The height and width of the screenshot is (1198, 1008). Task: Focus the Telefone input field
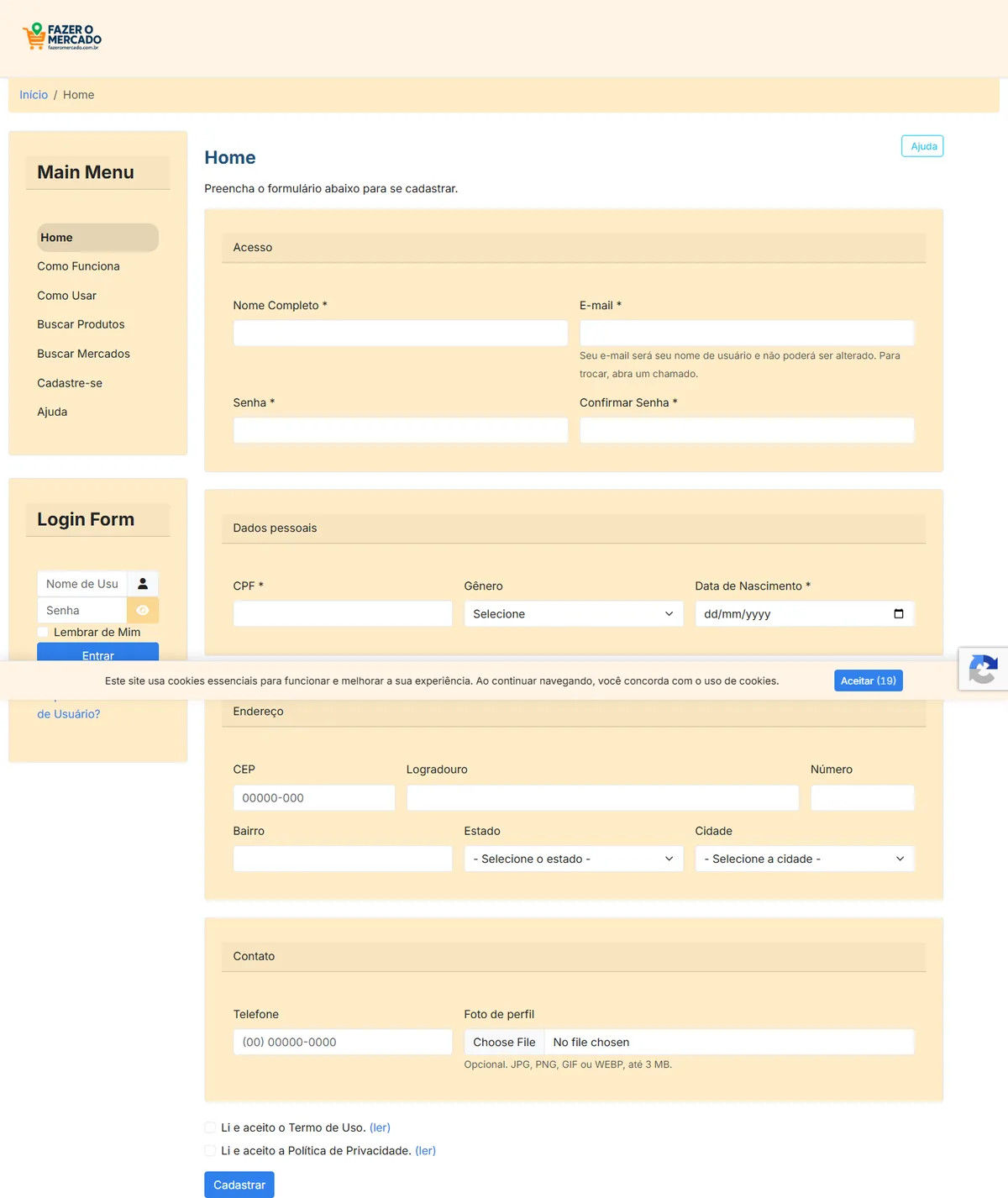[x=343, y=1042]
